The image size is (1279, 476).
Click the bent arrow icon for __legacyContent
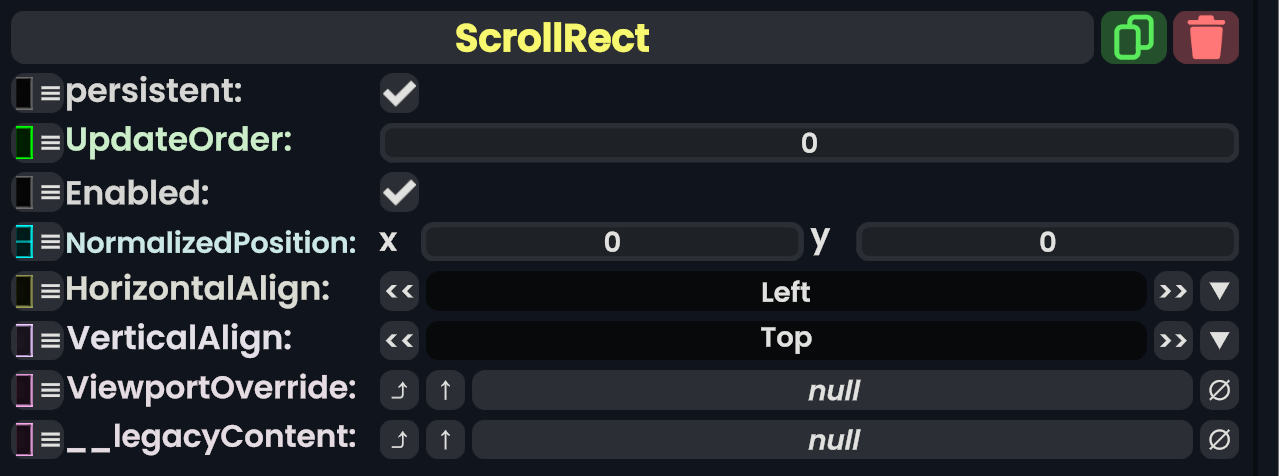click(400, 439)
